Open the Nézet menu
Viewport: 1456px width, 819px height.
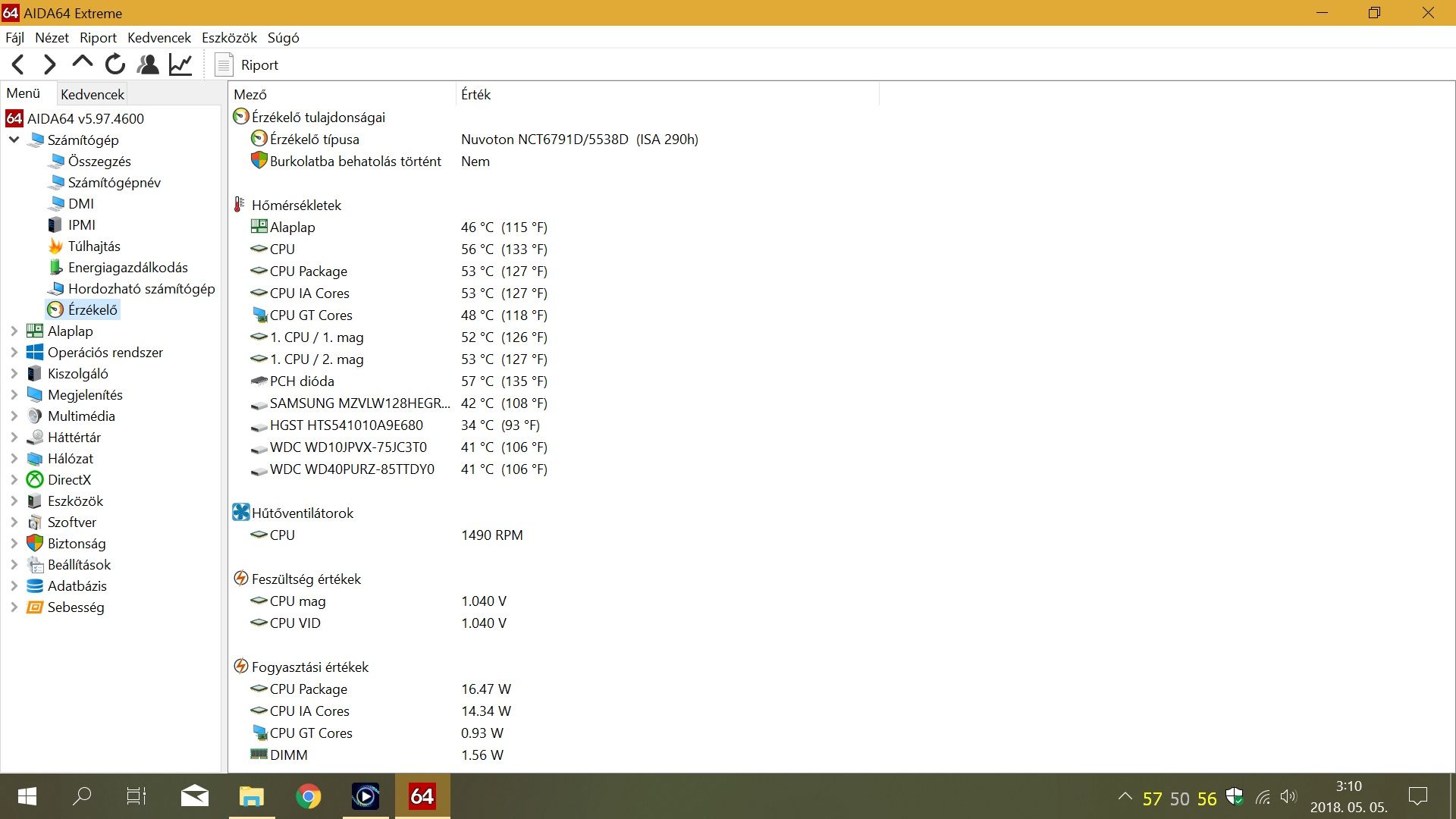pyautogui.click(x=52, y=38)
